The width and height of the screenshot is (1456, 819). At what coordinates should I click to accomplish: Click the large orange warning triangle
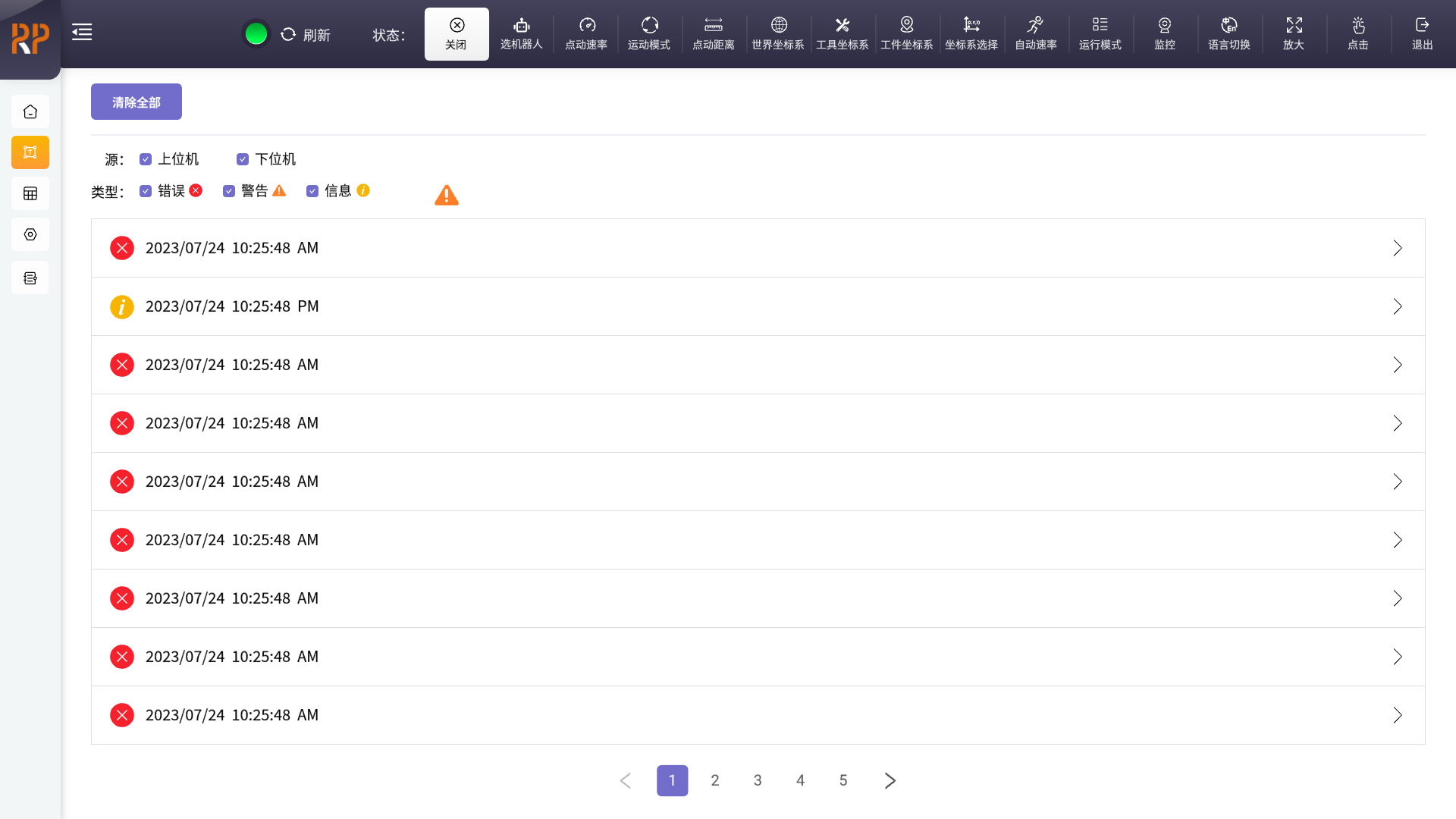[x=447, y=196]
